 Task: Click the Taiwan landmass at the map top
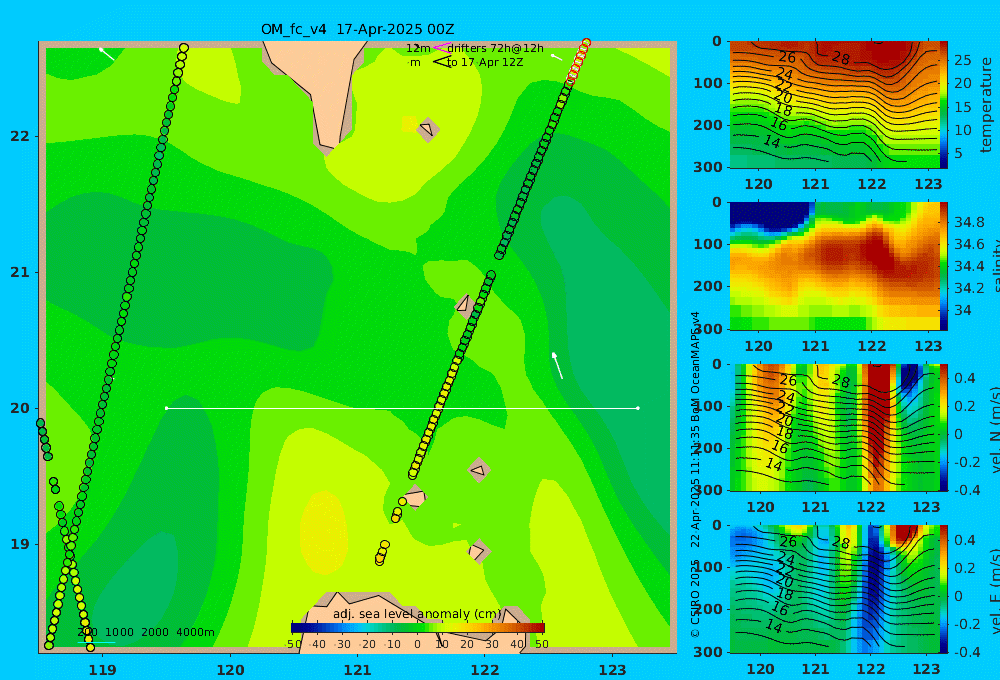click(x=317, y=89)
